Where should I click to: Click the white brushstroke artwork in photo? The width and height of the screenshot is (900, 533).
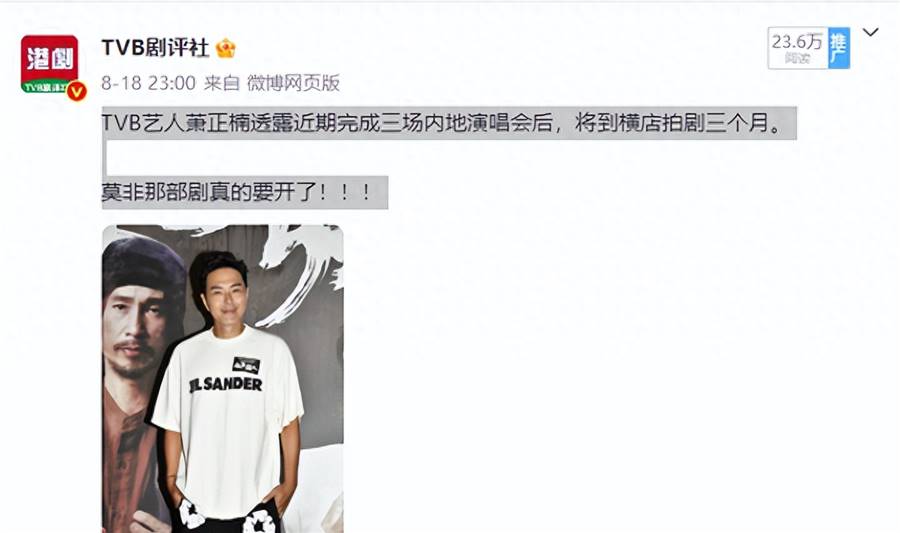pos(300,270)
